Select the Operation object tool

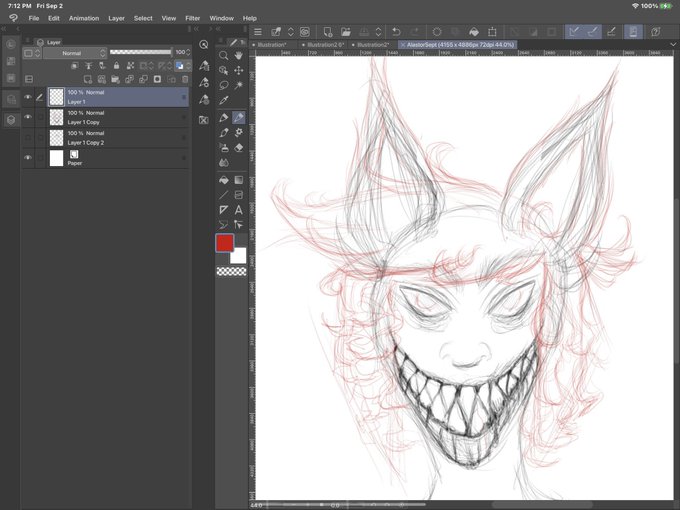(223, 70)
